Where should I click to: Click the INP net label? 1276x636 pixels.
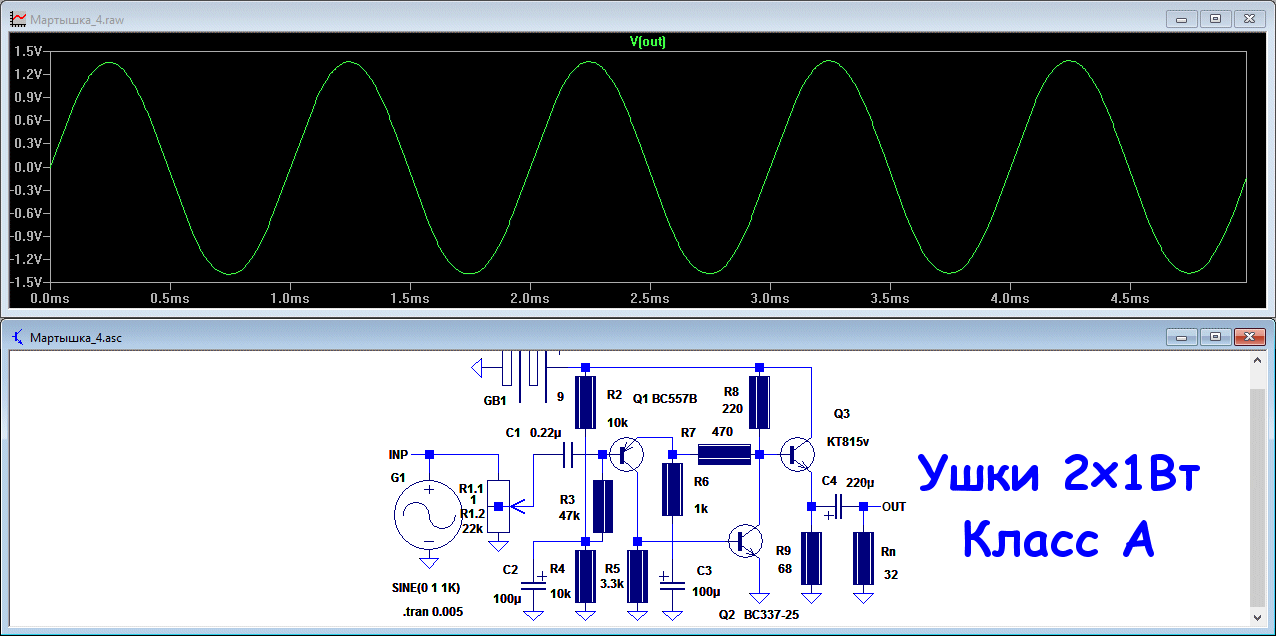pyautogui.click(x=398, y=454)
